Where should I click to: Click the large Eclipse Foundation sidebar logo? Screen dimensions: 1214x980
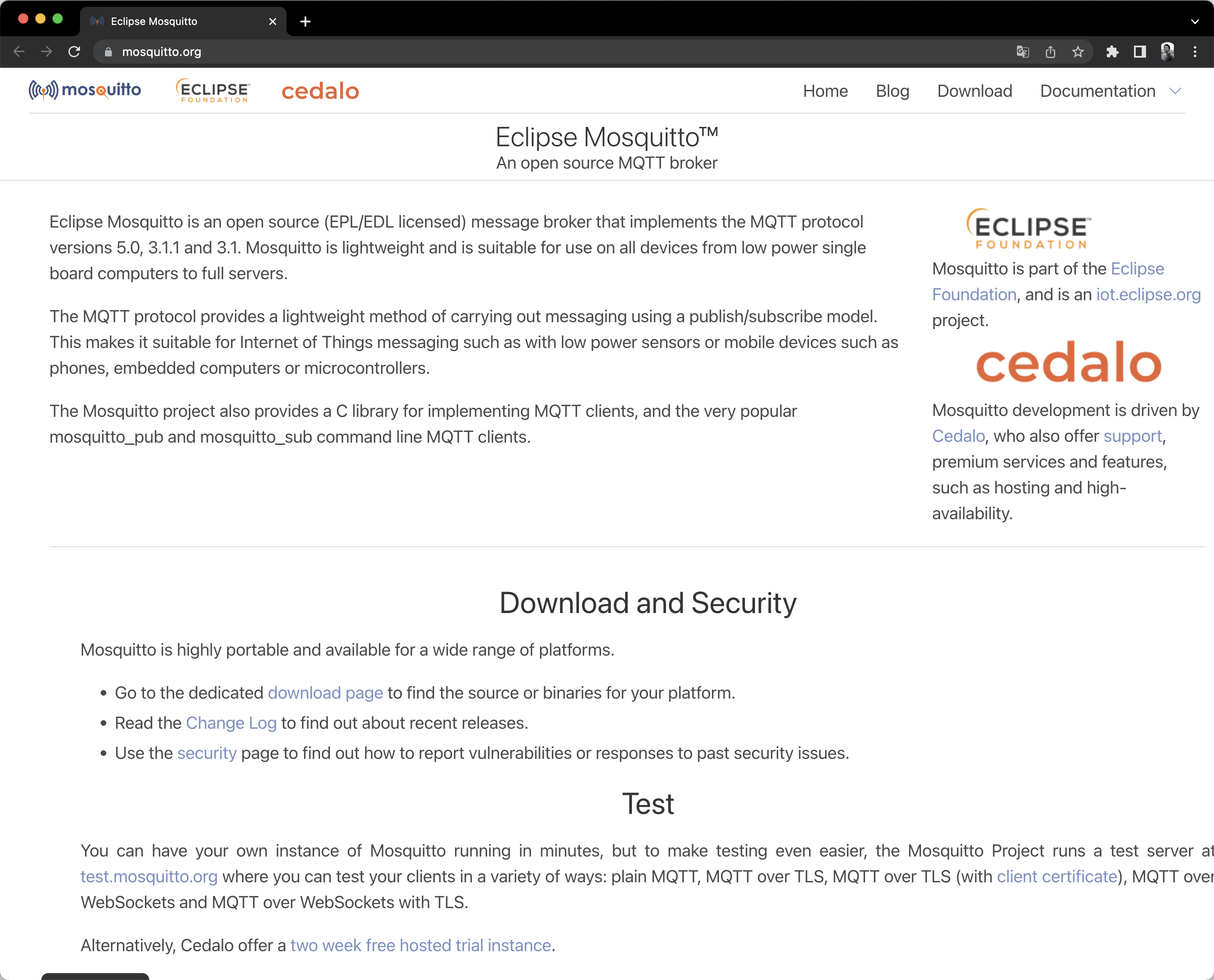click(1029, 229)
